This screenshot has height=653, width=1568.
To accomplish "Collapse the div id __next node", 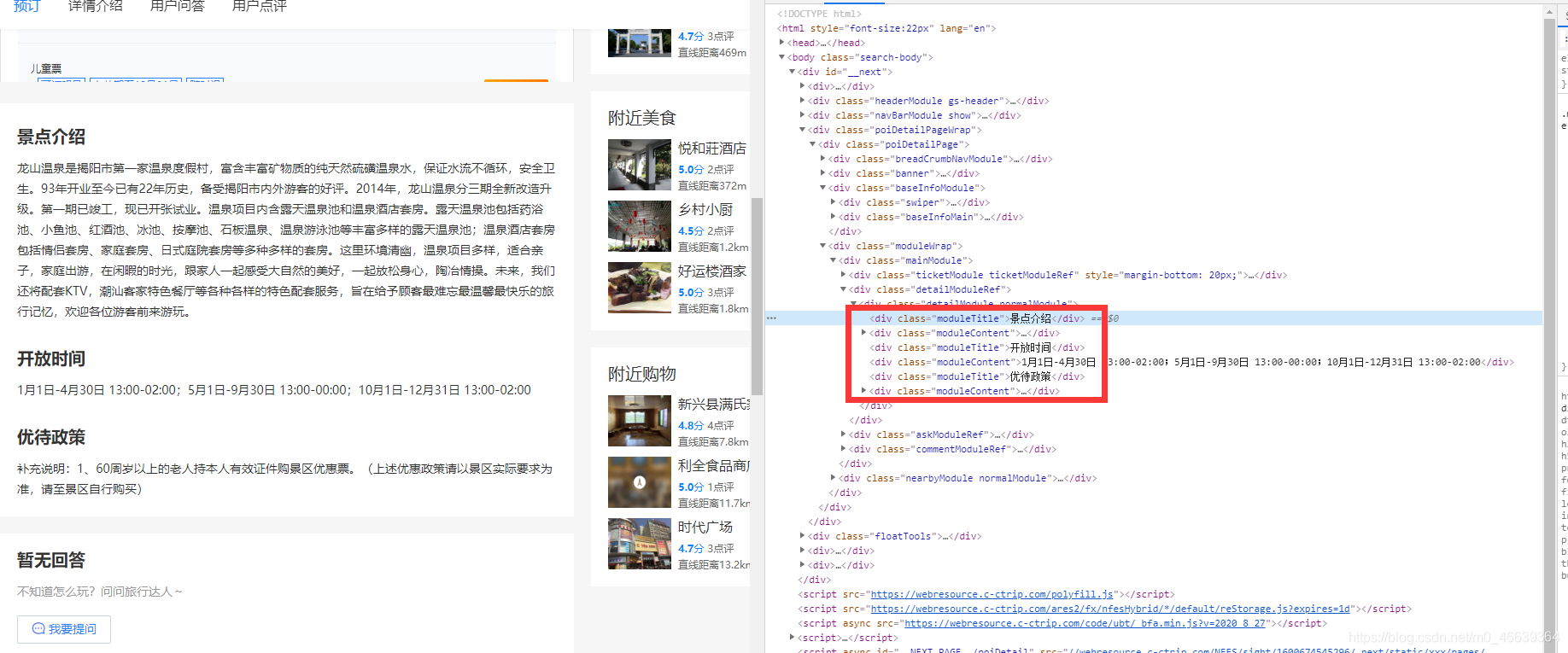I will pyautogui.click(x=792, y=72).
